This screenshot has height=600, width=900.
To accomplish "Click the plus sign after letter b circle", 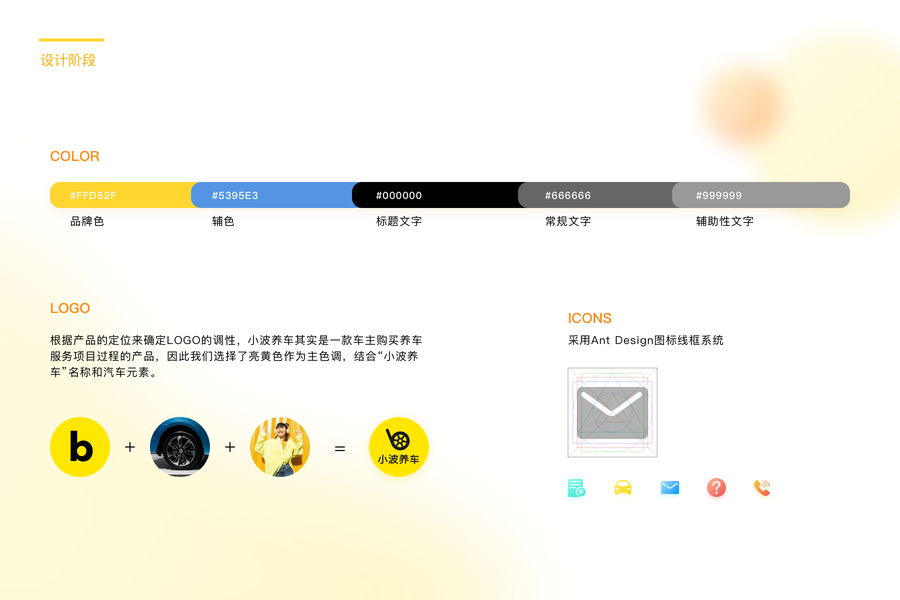I will pos(130,447).
